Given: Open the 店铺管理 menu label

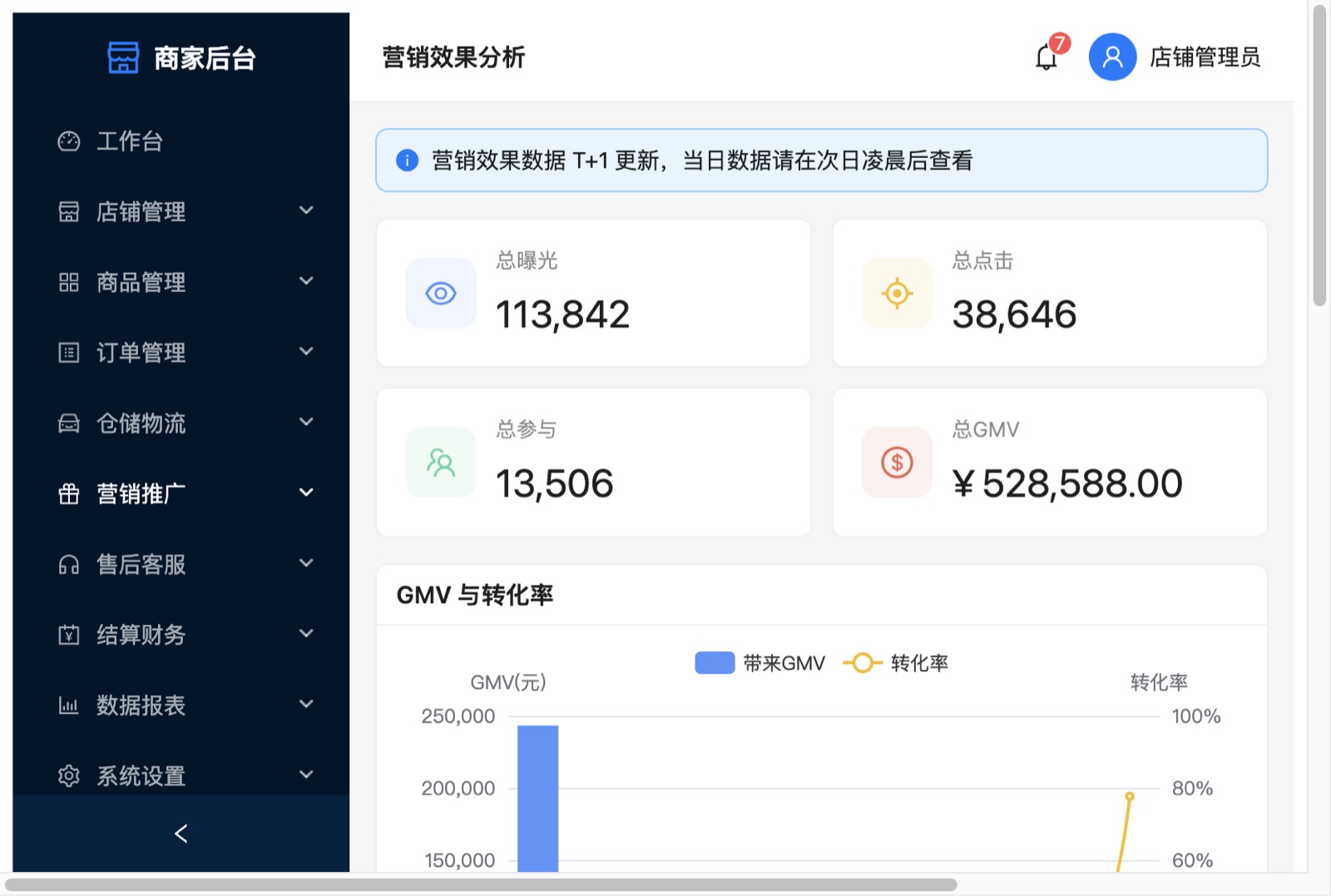Looking at the screenshot, I should click(141, 212).
